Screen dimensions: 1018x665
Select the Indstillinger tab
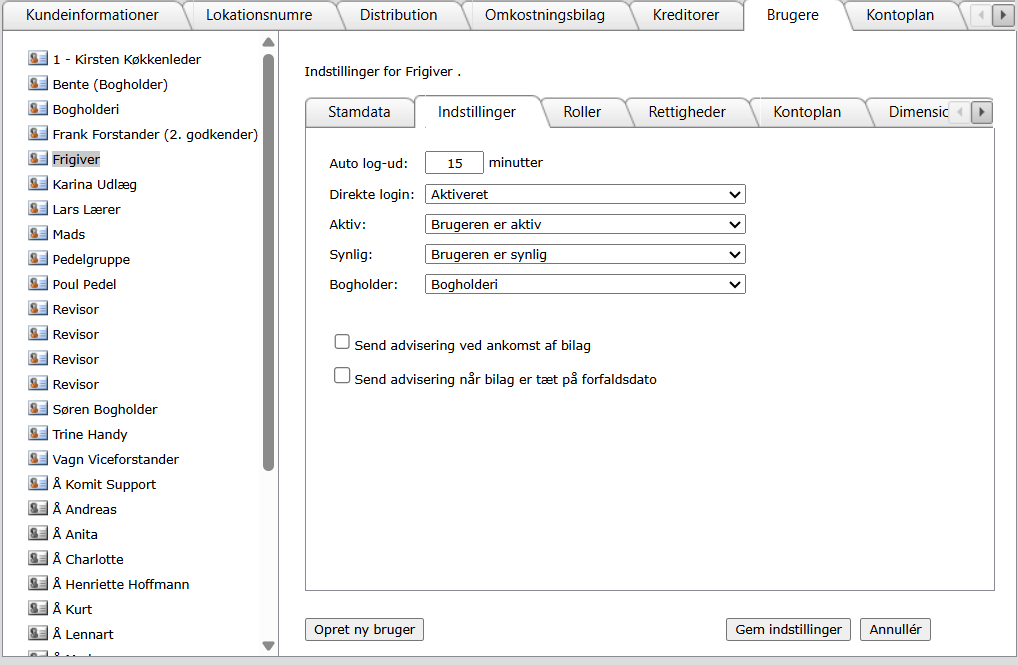(x=477, y=112)
